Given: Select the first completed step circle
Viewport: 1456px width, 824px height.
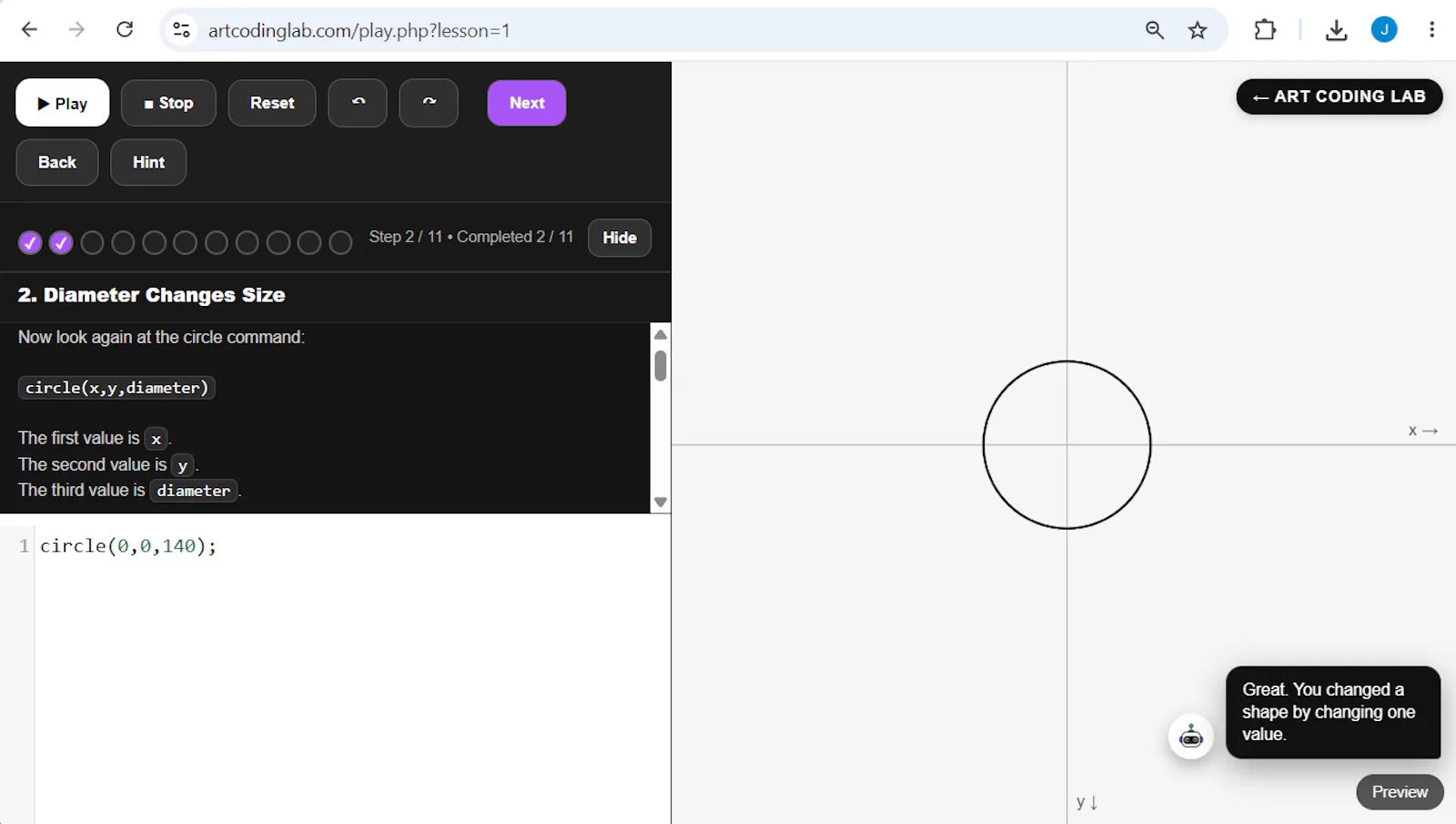Looking at the screenshot, I should coord(30,243).
